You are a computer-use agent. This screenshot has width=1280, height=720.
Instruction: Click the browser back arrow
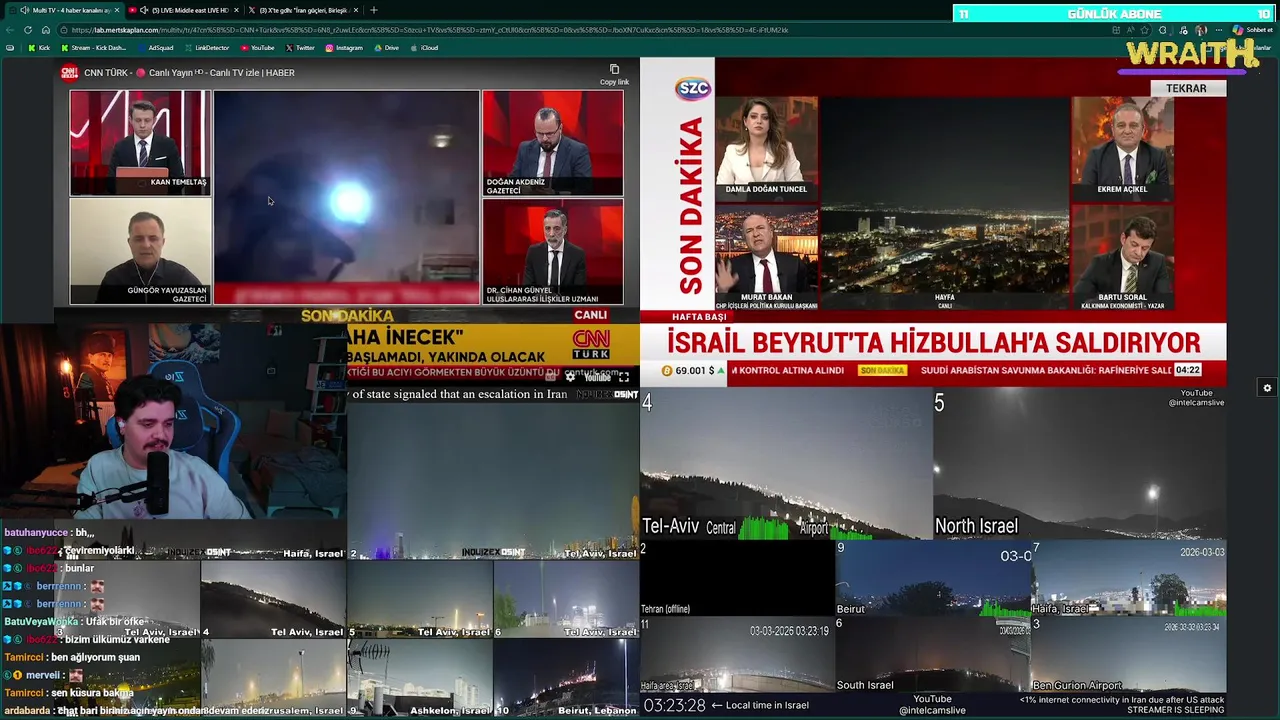[11, 30]
